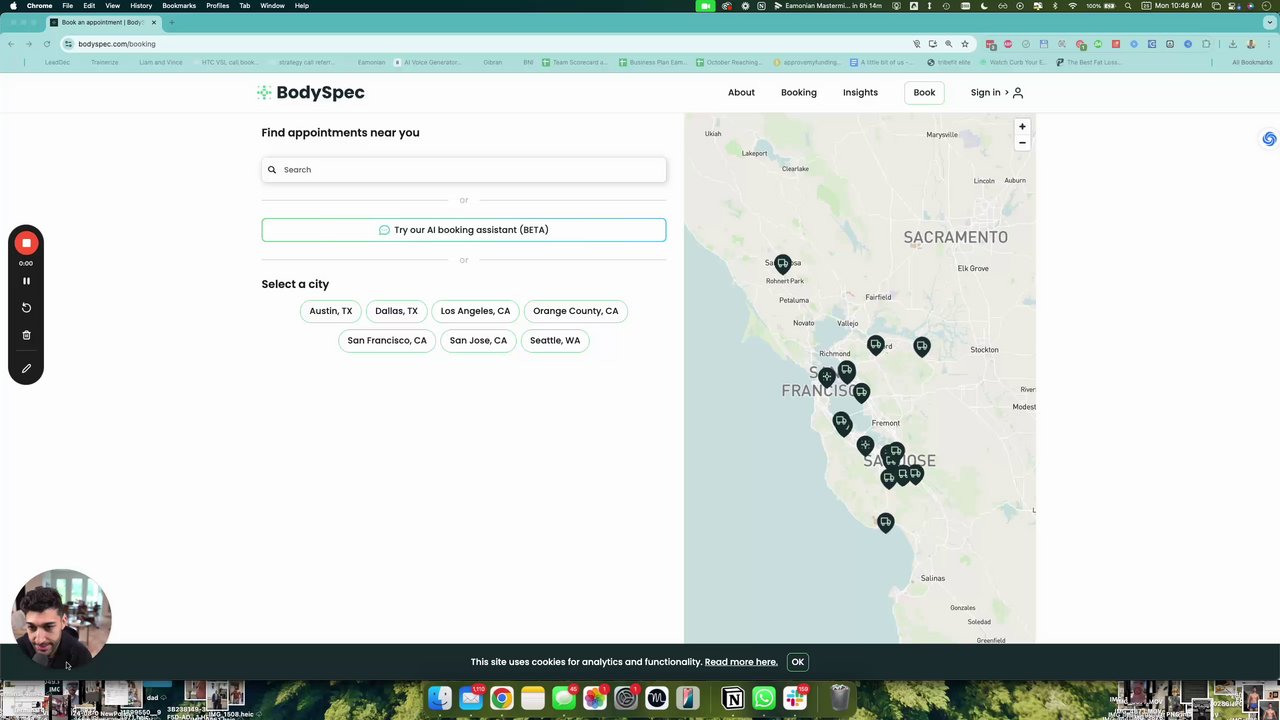Focus the appointment Search field
The image size is (1280, 720).
pyautogui.click(x=464, y=170)
